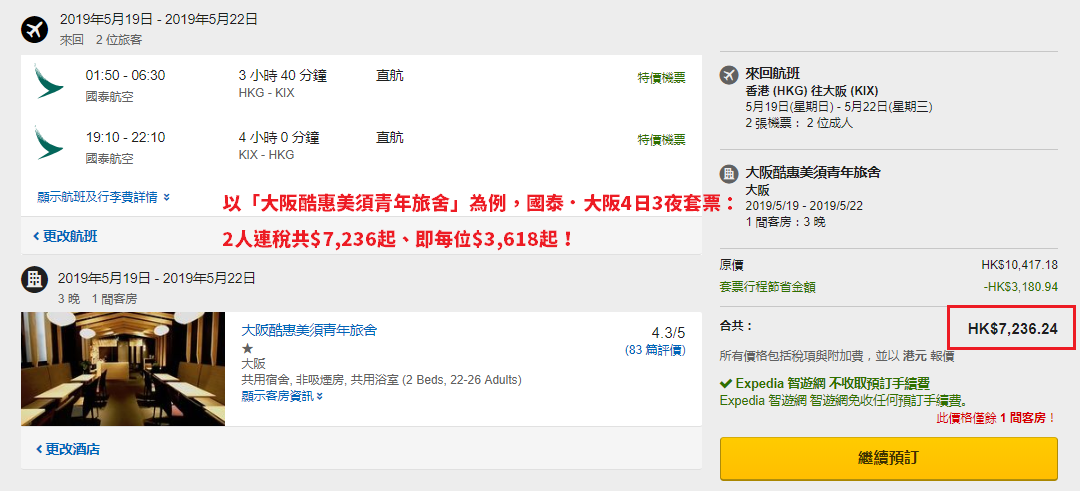Click room description 共用宿舍, 非吸煙房 text
1080x491 pixels.
382,379
